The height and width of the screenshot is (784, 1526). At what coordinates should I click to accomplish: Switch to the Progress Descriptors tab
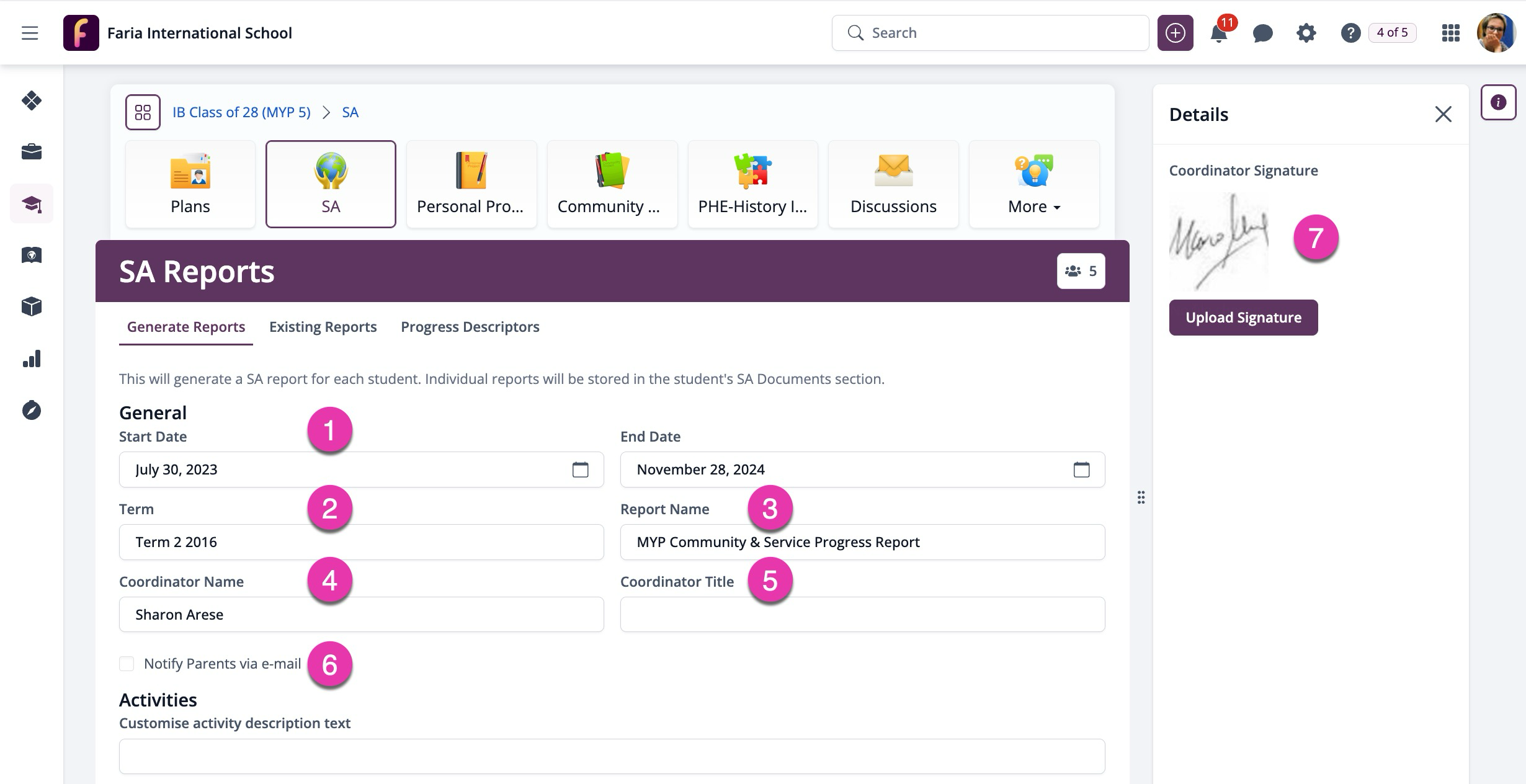pos(470,327)
